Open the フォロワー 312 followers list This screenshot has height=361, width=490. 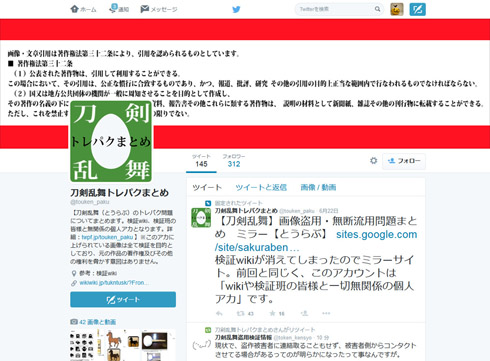[x=234, y=161]
